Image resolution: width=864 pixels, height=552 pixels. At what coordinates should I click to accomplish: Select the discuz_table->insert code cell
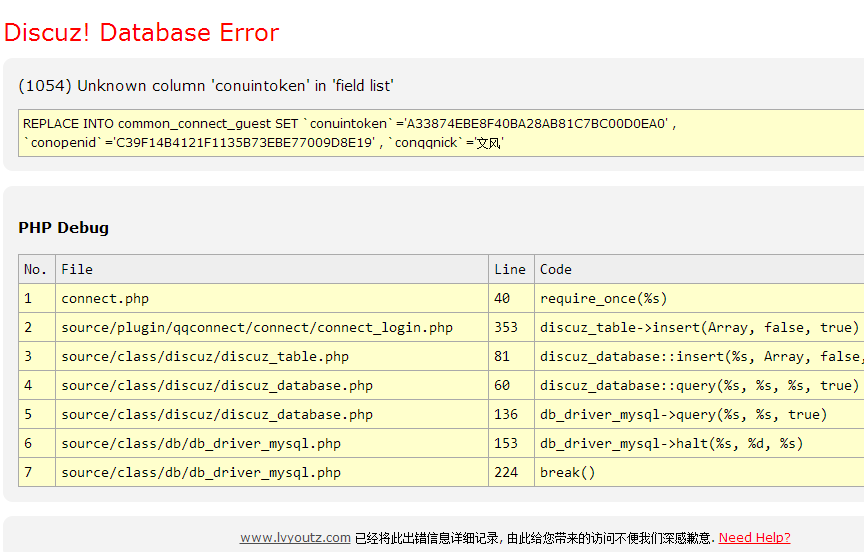pyautogui.click(x=699, y=328)
